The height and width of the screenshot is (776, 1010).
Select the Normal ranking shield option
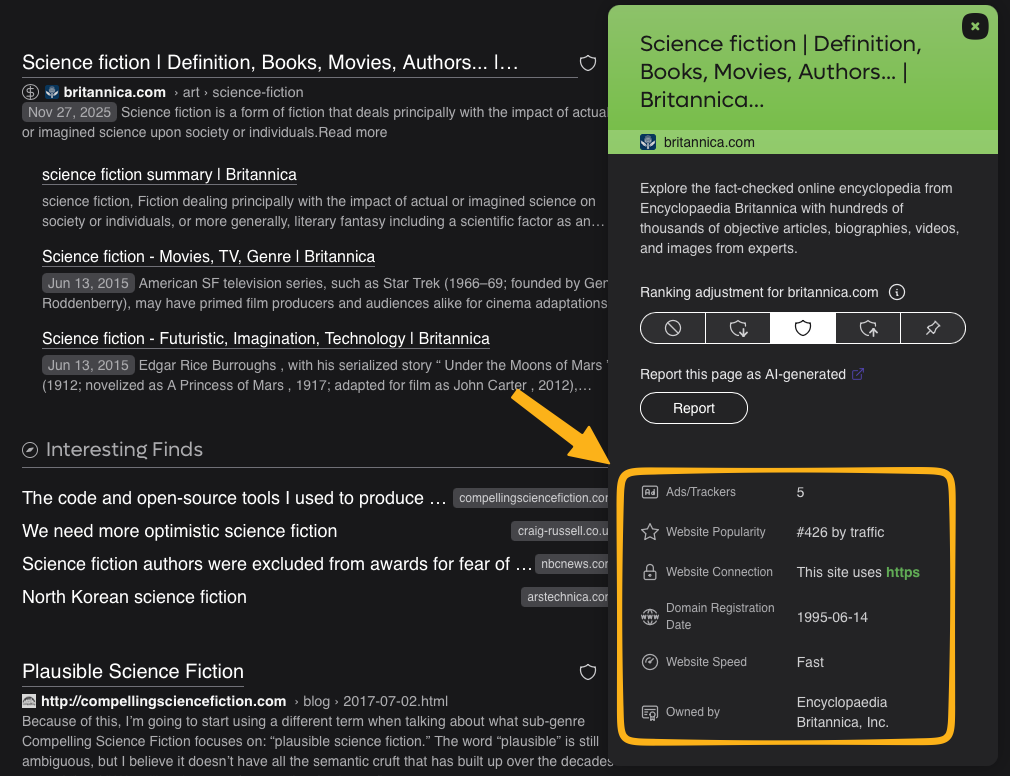point(803,328)
